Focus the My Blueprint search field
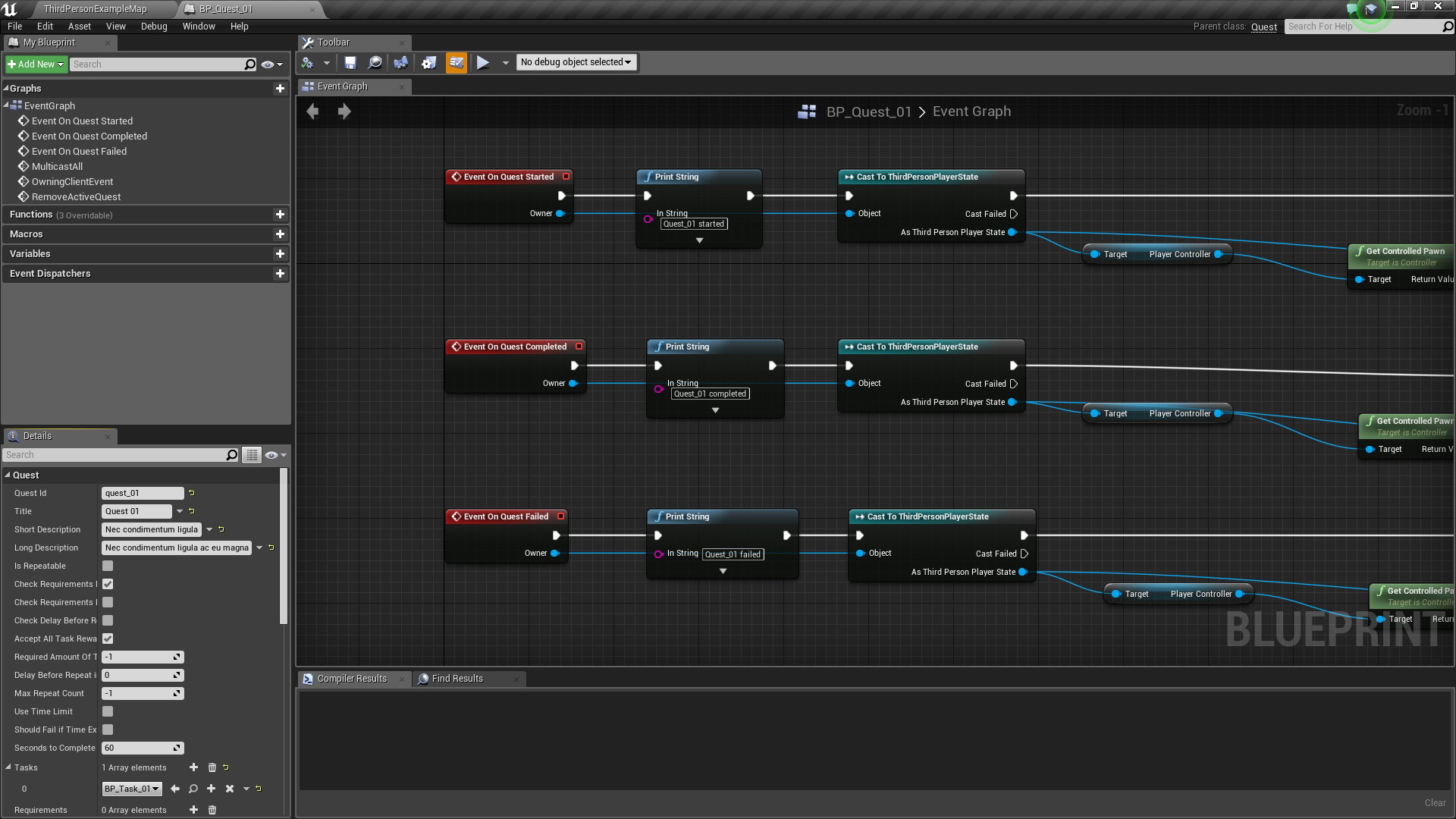Screen dimensions: 1456x819 coord(164,64)
